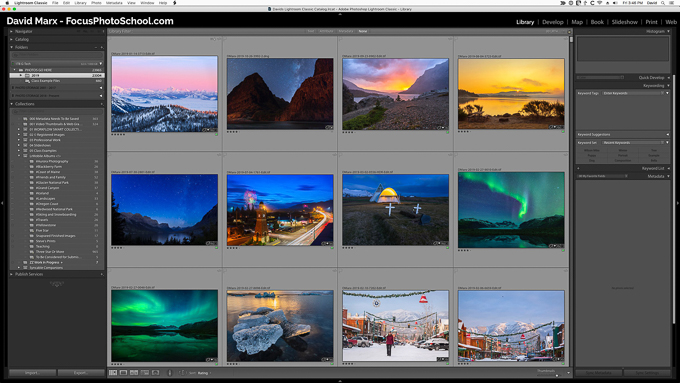Hide the filmstrip with bottom edge arrow
Viewport: 680px width, 383px height.
(340, 381)
